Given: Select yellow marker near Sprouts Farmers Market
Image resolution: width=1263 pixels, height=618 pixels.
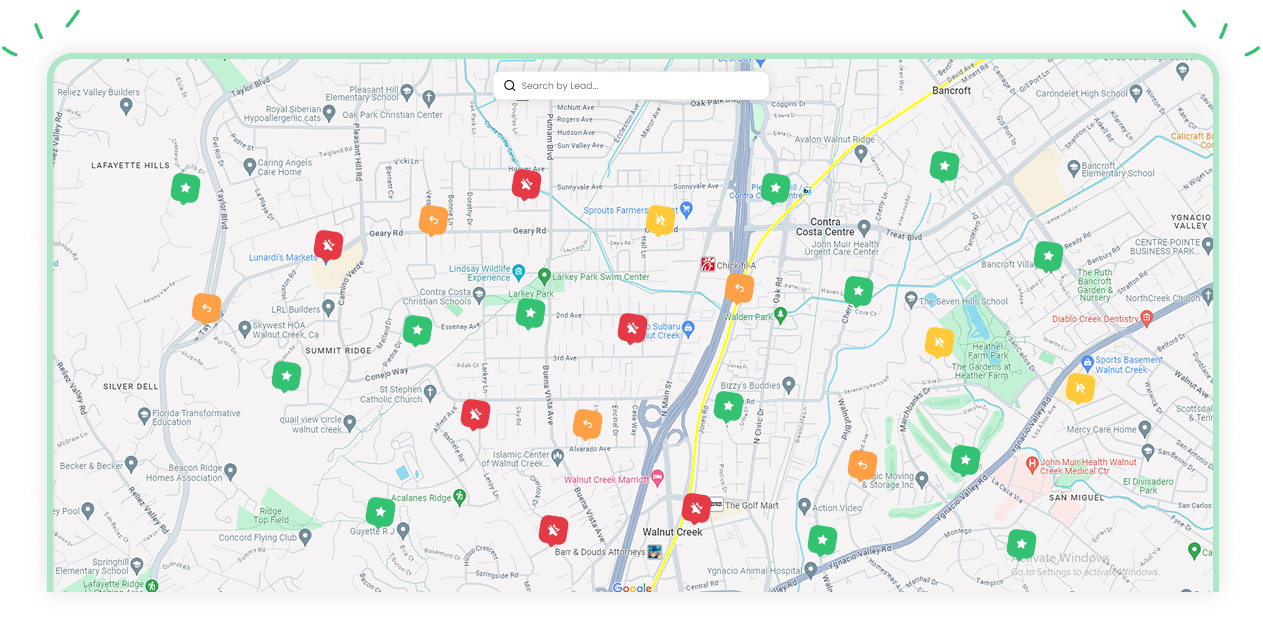Looking at the screenshot, I should click(x=660, y=219).
